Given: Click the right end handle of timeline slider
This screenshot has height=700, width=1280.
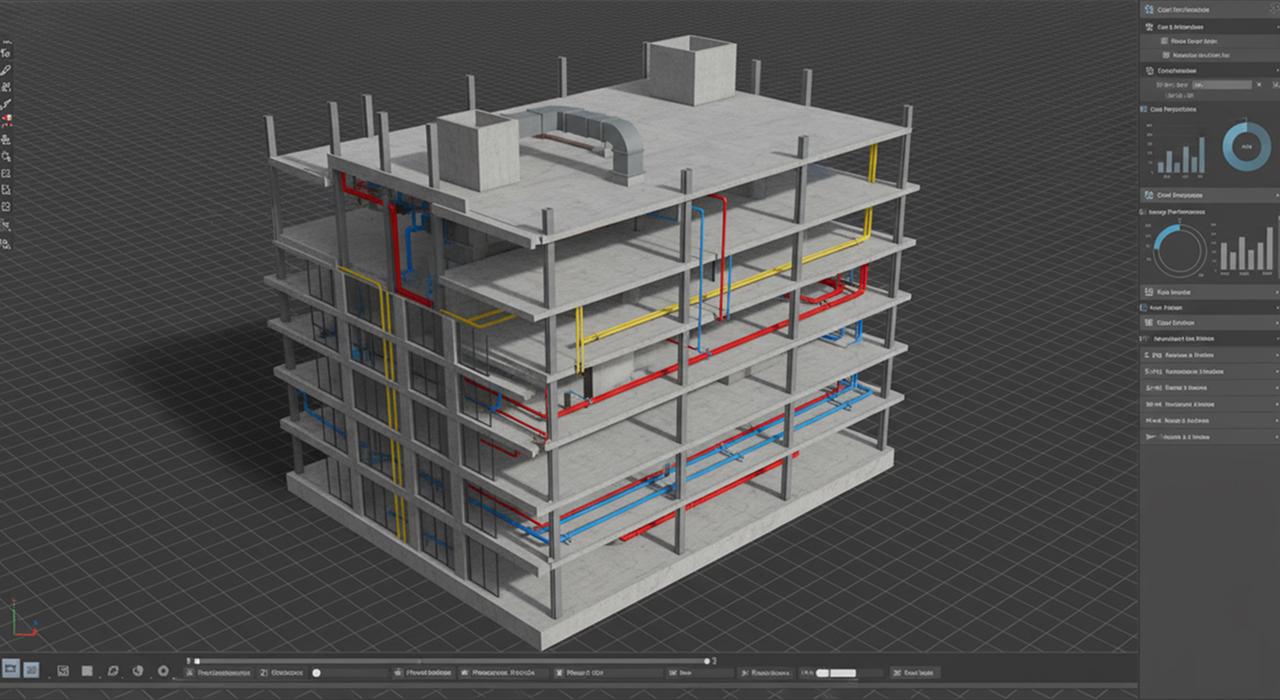Looking at the screenshot, I should (707, 661).
